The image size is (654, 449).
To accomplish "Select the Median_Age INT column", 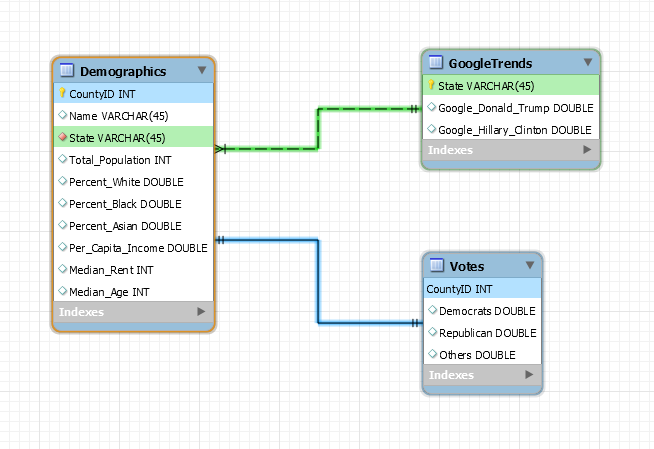I will (x=133, y=291).
